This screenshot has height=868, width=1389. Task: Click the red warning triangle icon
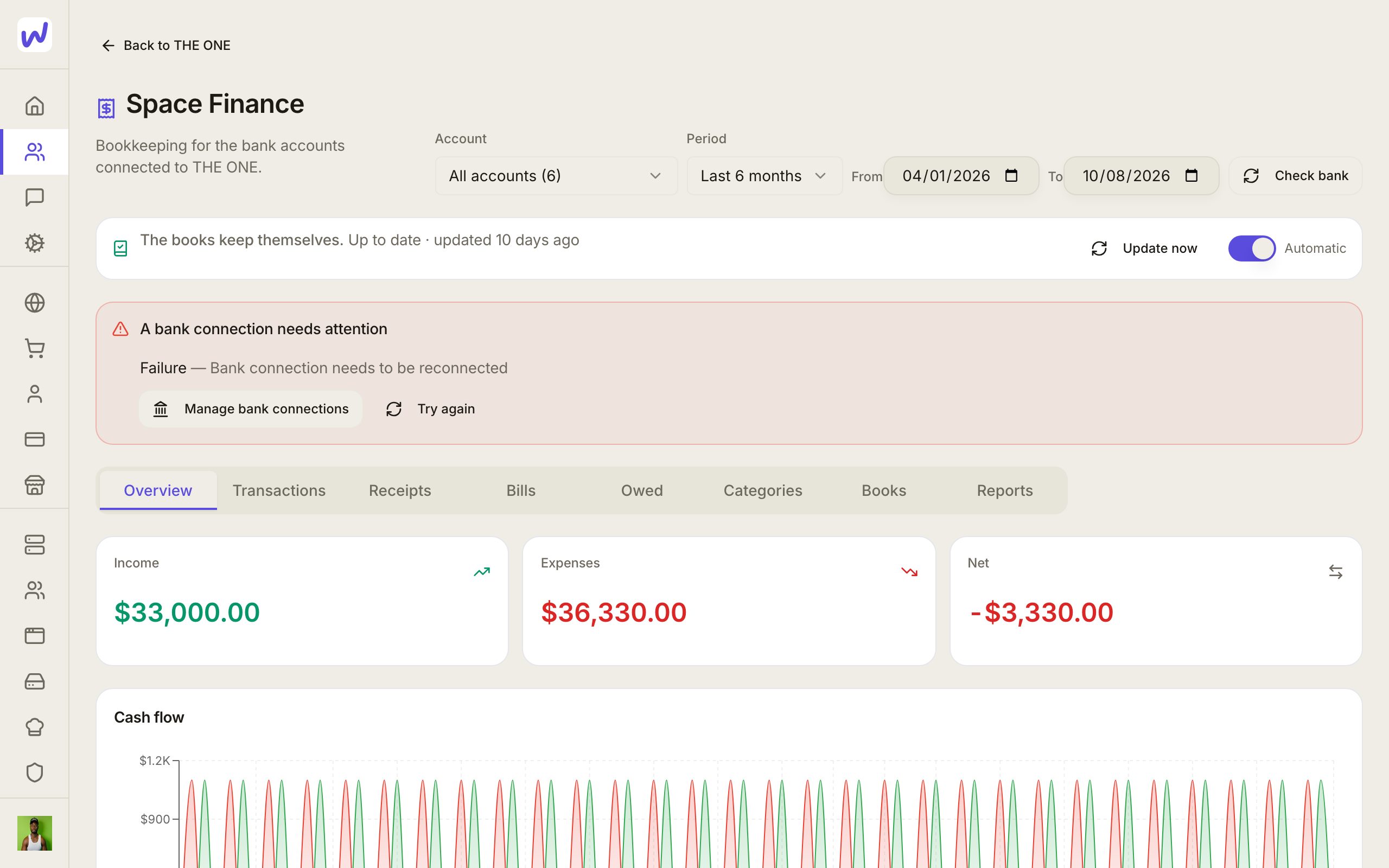120,329
